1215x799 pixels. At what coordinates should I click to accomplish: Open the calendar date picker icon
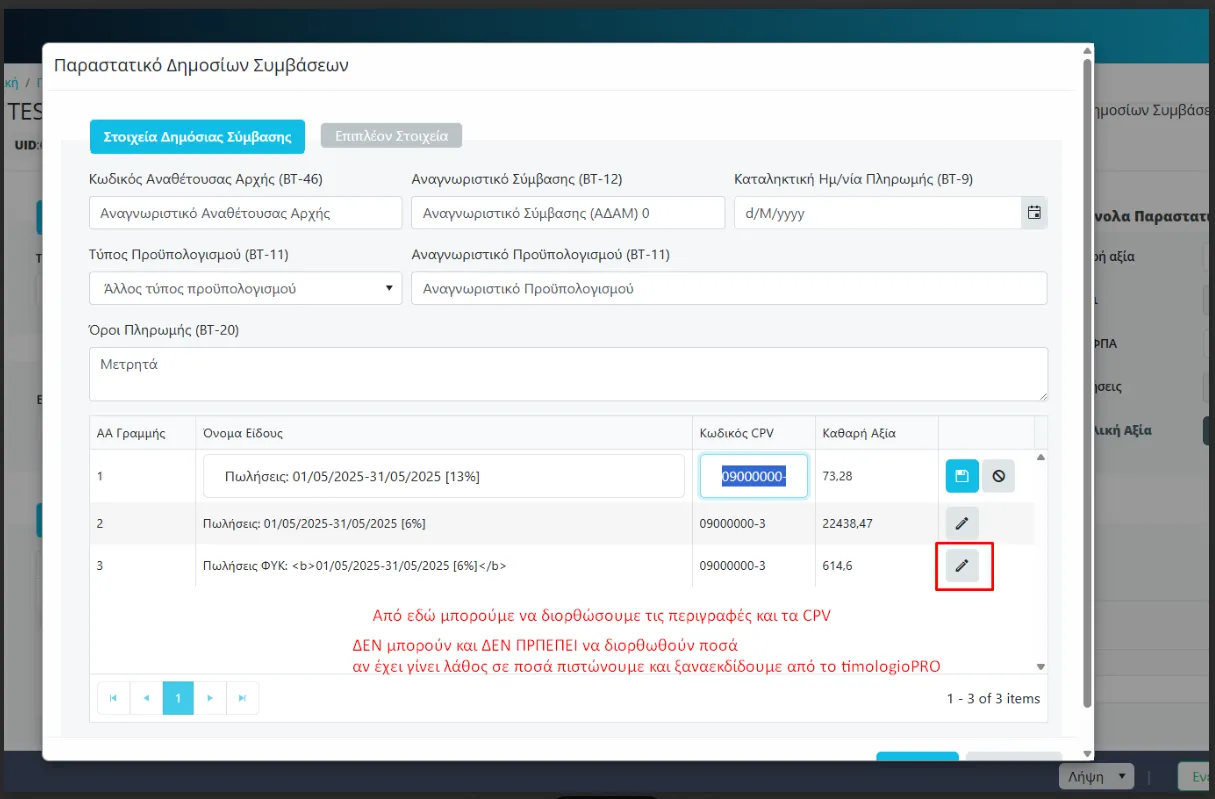1034,213
